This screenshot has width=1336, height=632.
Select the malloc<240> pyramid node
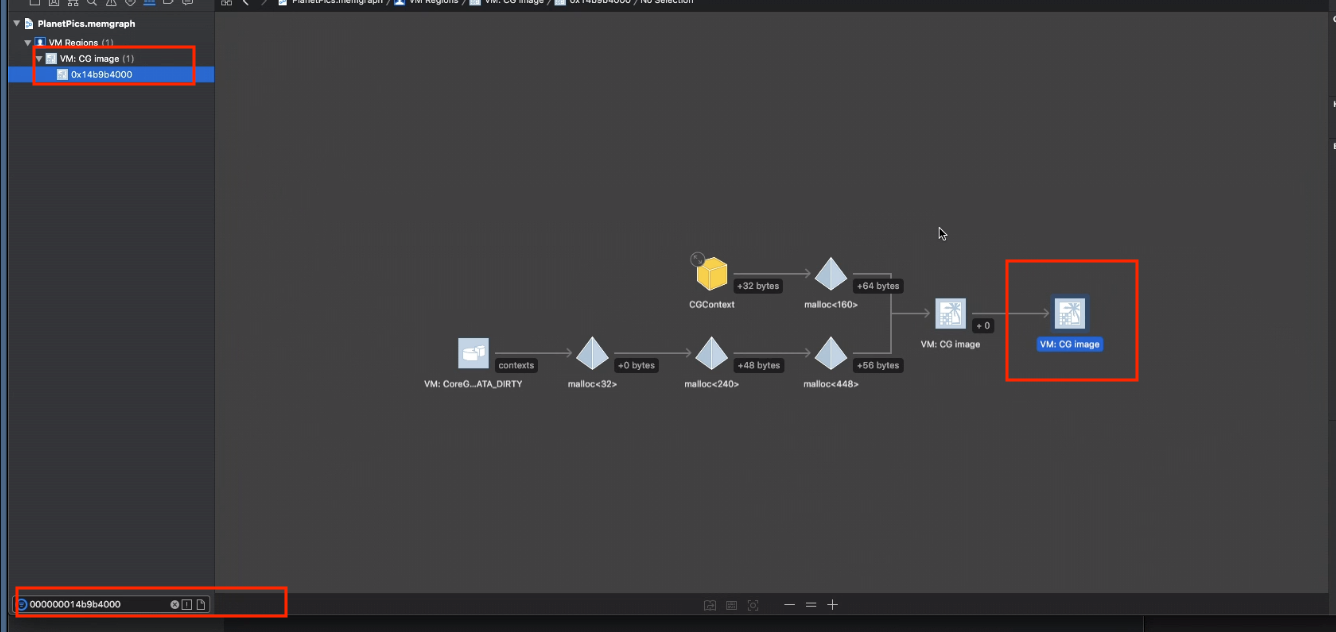pyautogui.click(x=711, y=353)
